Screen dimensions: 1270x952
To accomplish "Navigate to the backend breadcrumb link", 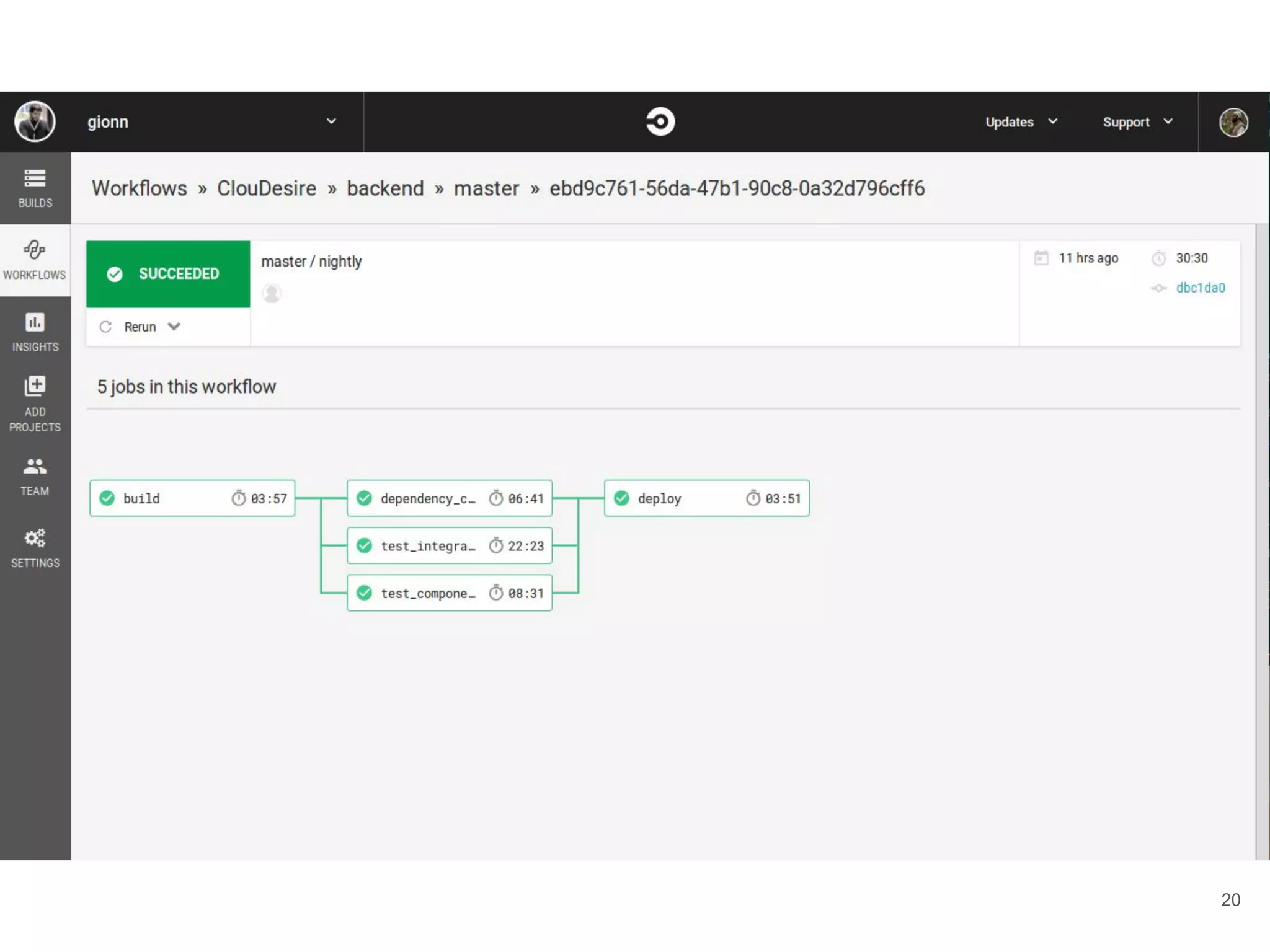I will pyautogui.click(x=384, y=188).
